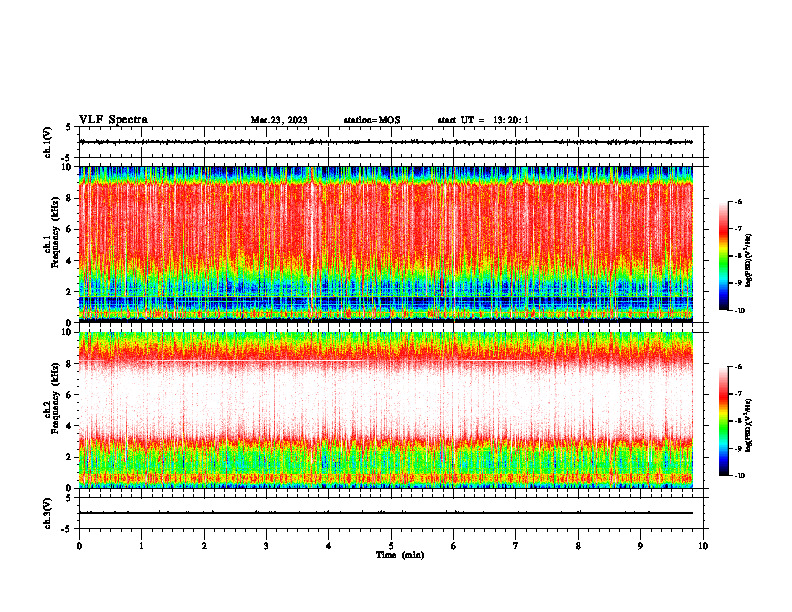
Task: Click the ch.1 frequency axis "4" tick label
Action: [x=70, y=261]
